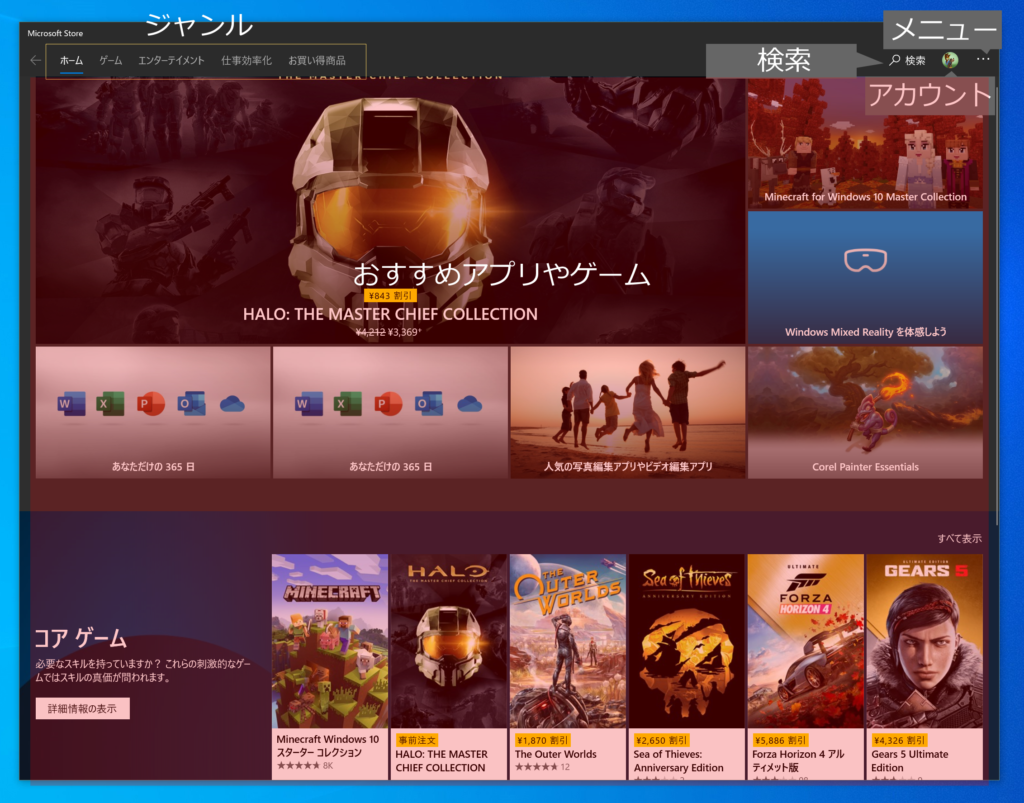Image resolution: width=1024 pixels, height=803 pixels.
Task: Open the search in Microsoft Store
Action: coord(912,58)
